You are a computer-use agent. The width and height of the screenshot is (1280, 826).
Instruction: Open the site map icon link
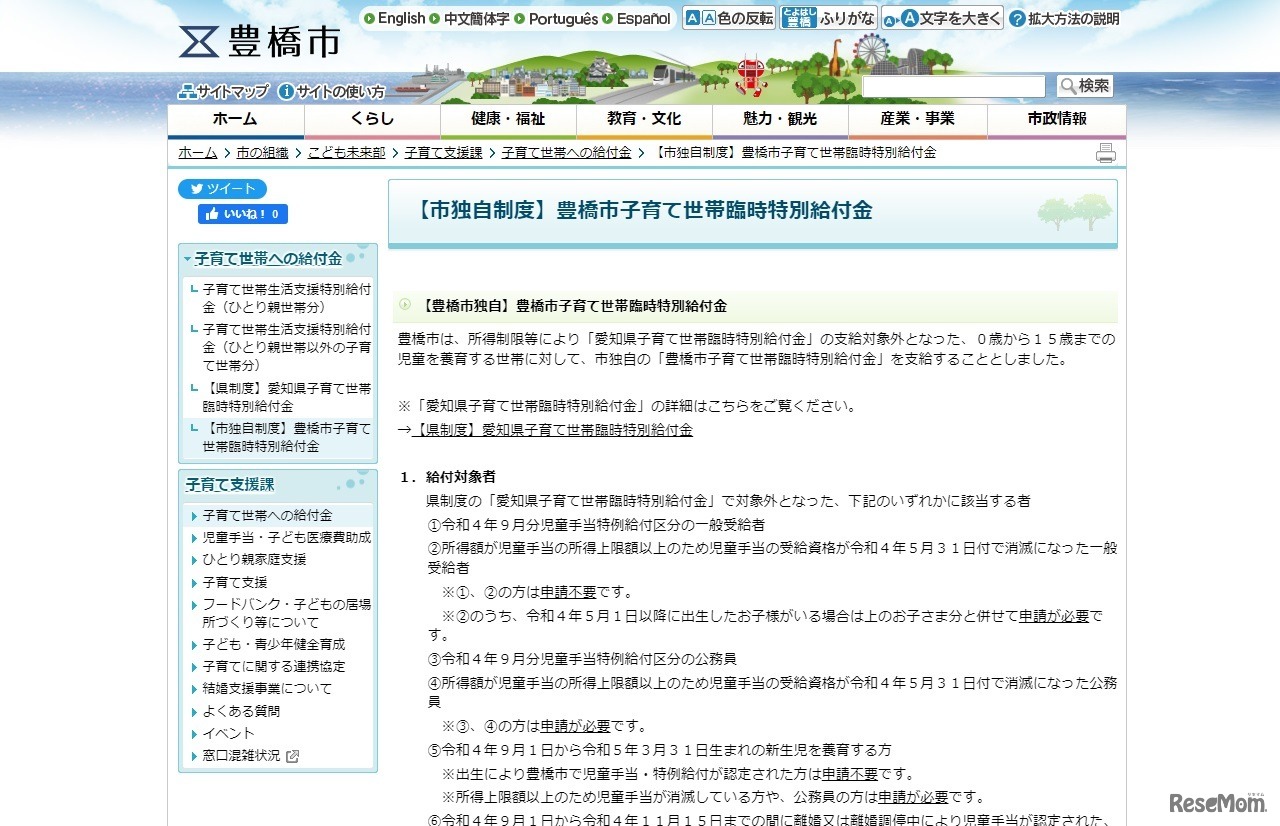click(x=187, y=92)
